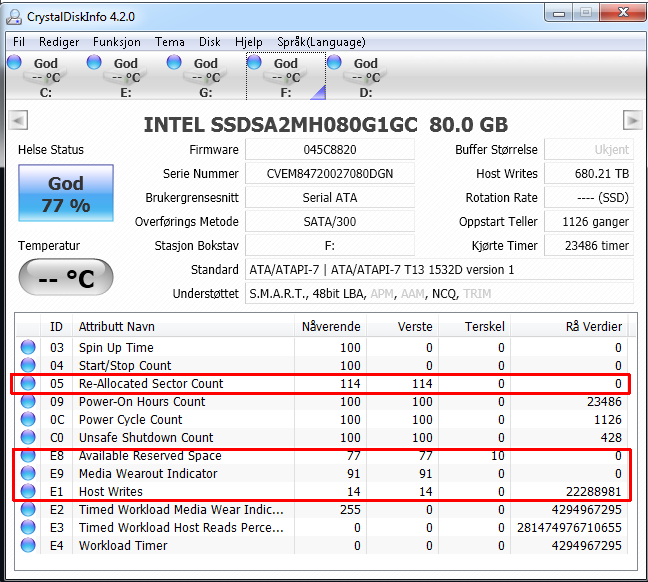Click the Standard ATA/ATAPI-7 field

pos(439,269)
